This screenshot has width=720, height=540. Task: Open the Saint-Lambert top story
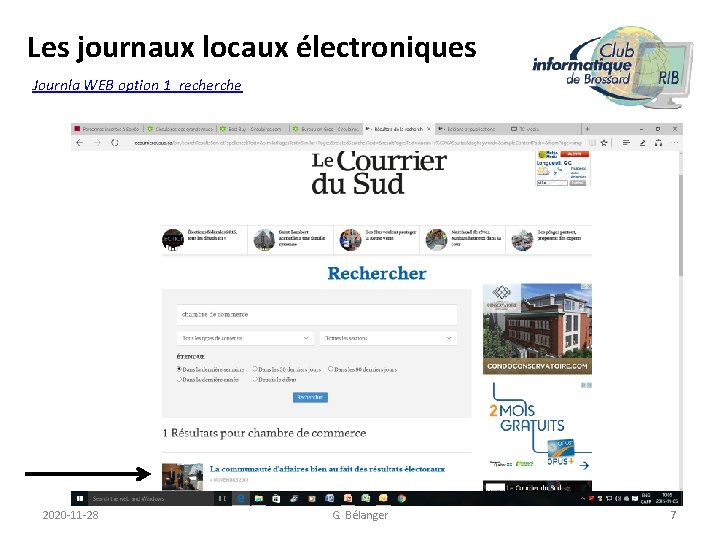[290, 239]
